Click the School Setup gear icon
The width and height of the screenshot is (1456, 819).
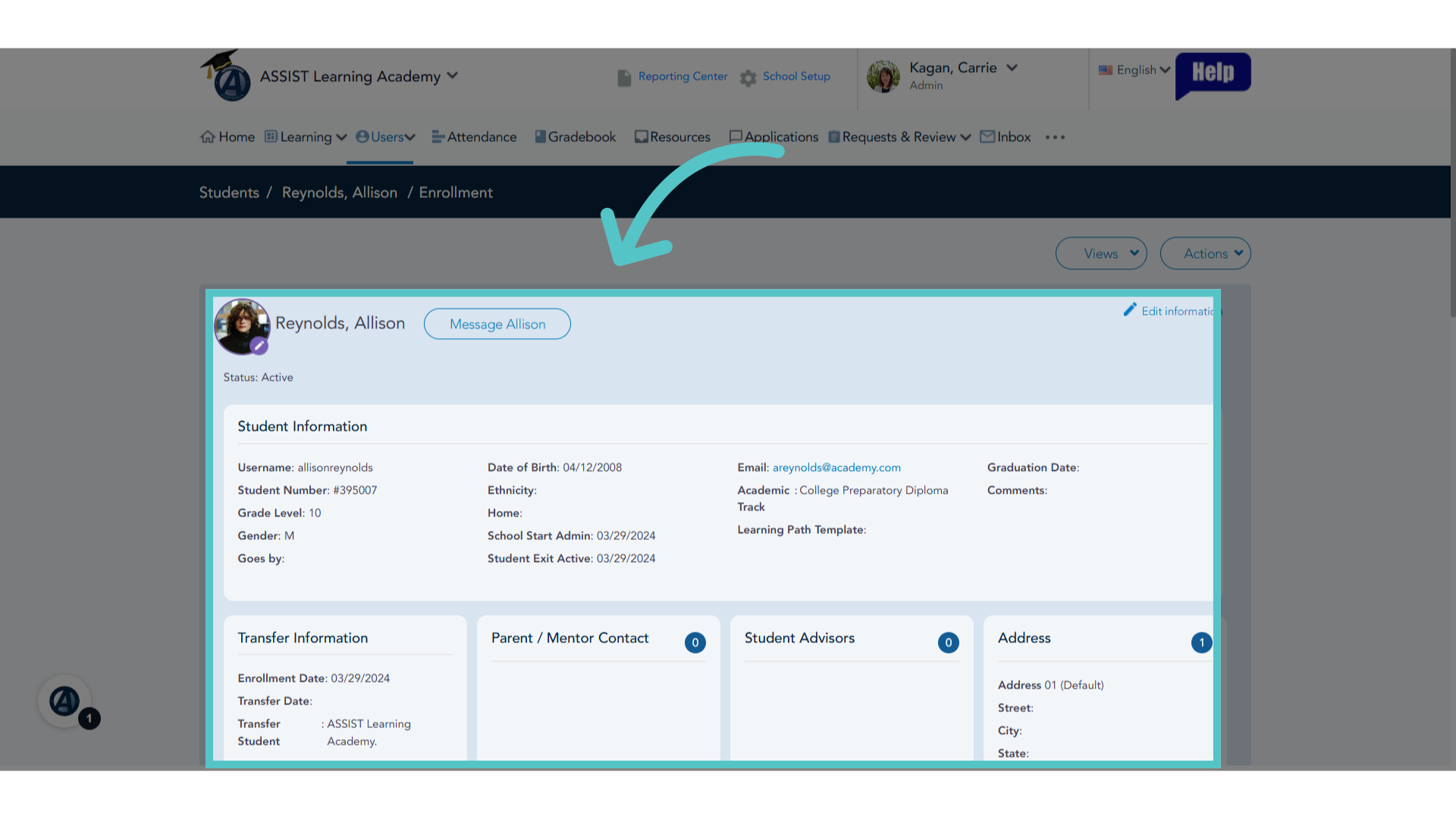pyautogui.click(x=748, y=77)
